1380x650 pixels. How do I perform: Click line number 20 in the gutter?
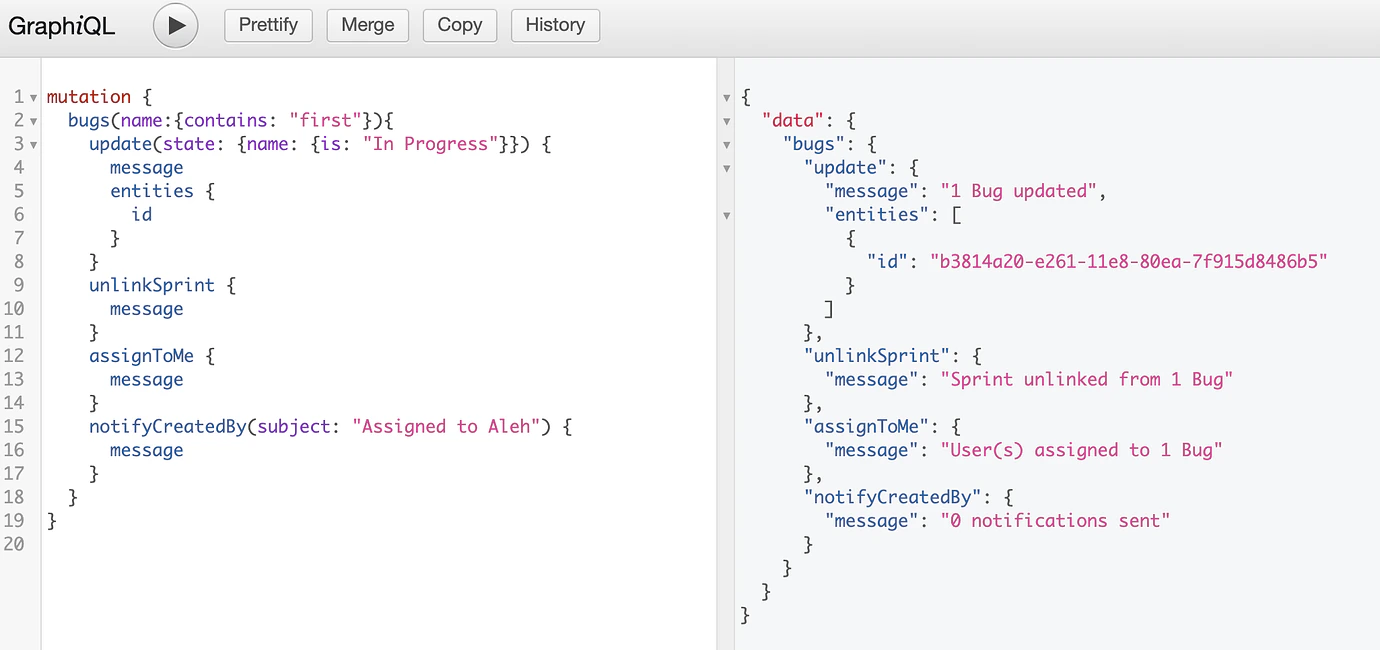pyautogui.click(x=14, y=544)
